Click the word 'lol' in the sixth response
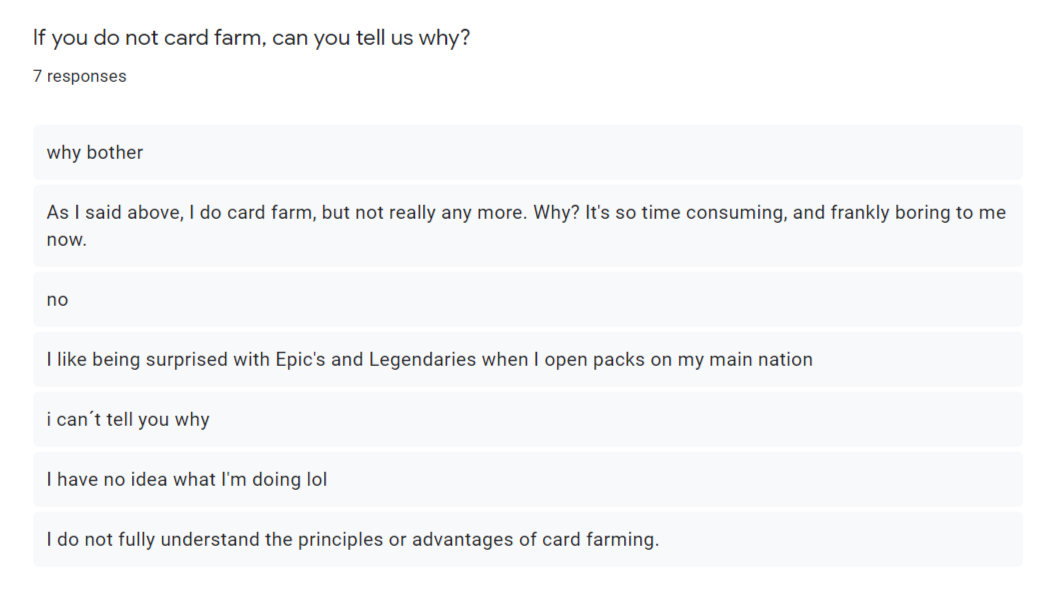Screen dimensions: 1044x589 coord(316,480)
